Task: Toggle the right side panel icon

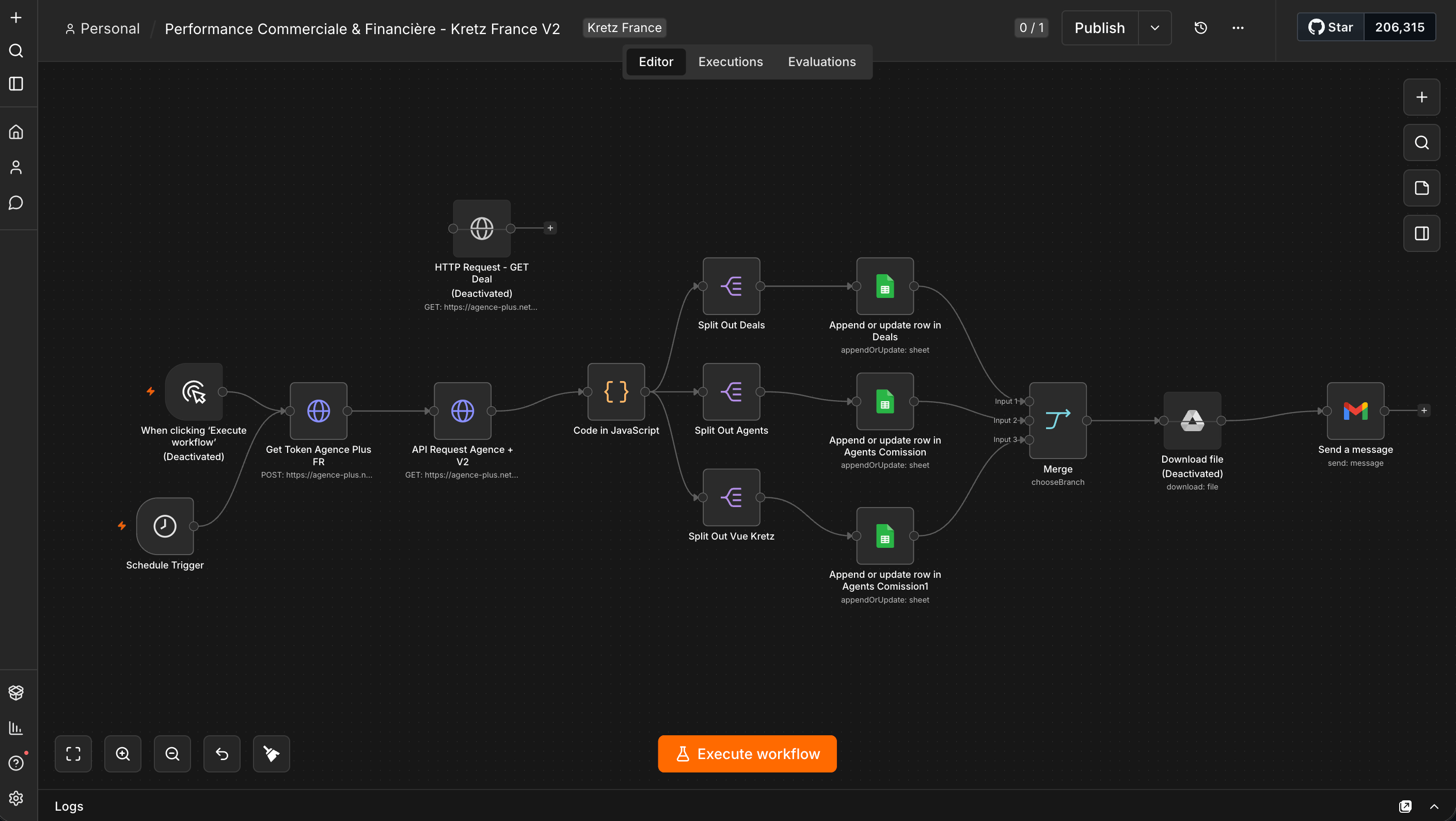Action: click(x=1421, y=233)
